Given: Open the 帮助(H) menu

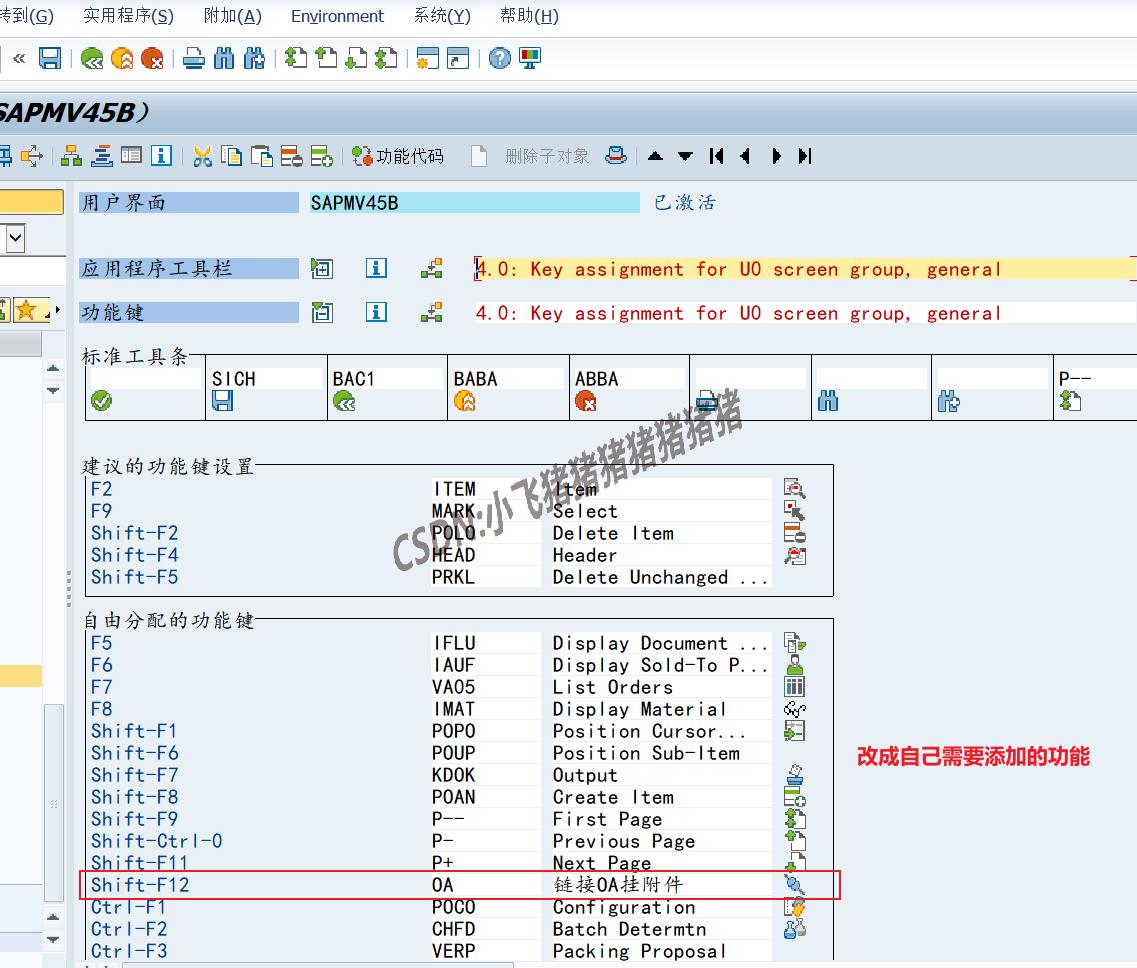Looking at the screenshot, I should coord(527,15).
